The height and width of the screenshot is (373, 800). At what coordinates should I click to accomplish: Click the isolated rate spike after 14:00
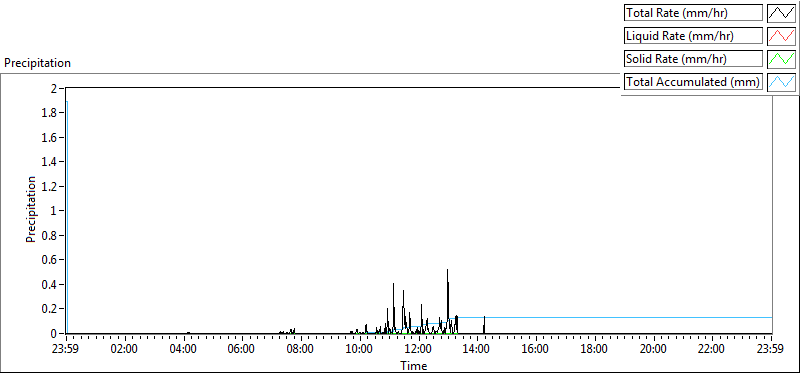[484, 325]
